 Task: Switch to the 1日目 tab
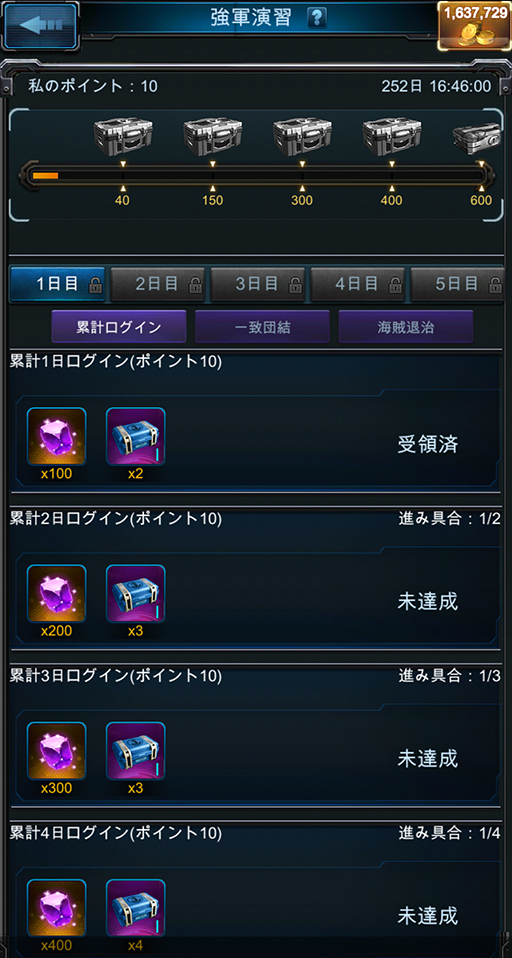tap(57, 284)
